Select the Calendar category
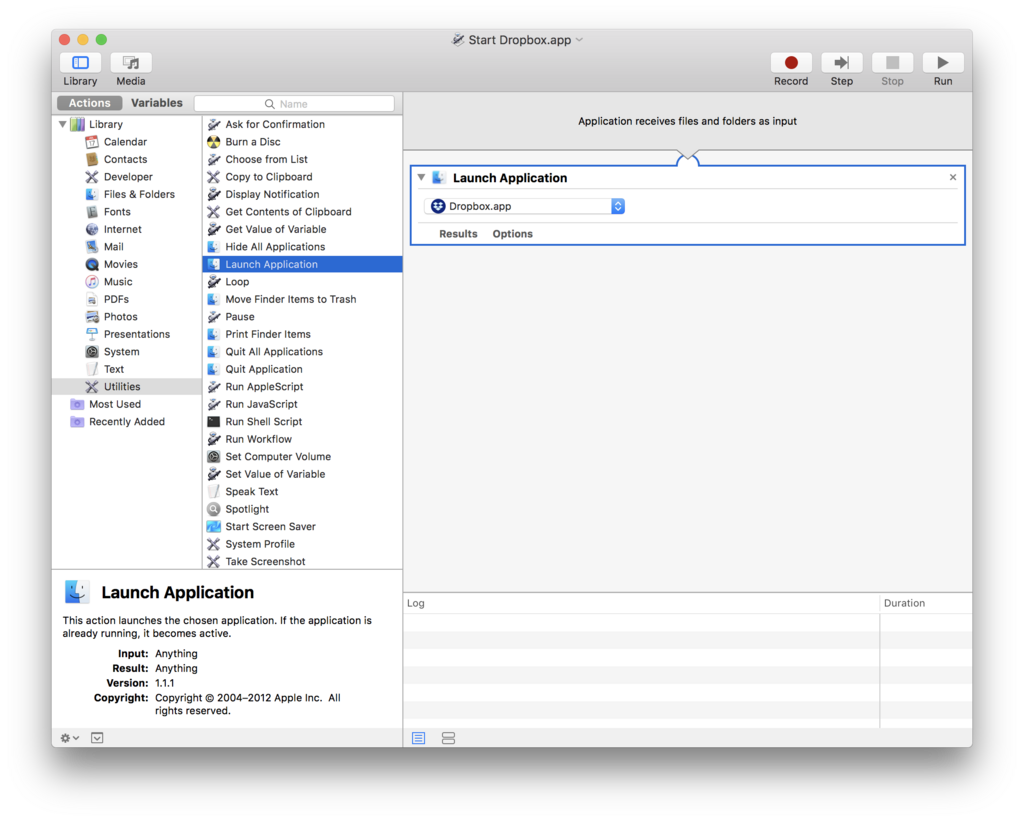This screenshot has height=821, width=1024. [125, 142]
